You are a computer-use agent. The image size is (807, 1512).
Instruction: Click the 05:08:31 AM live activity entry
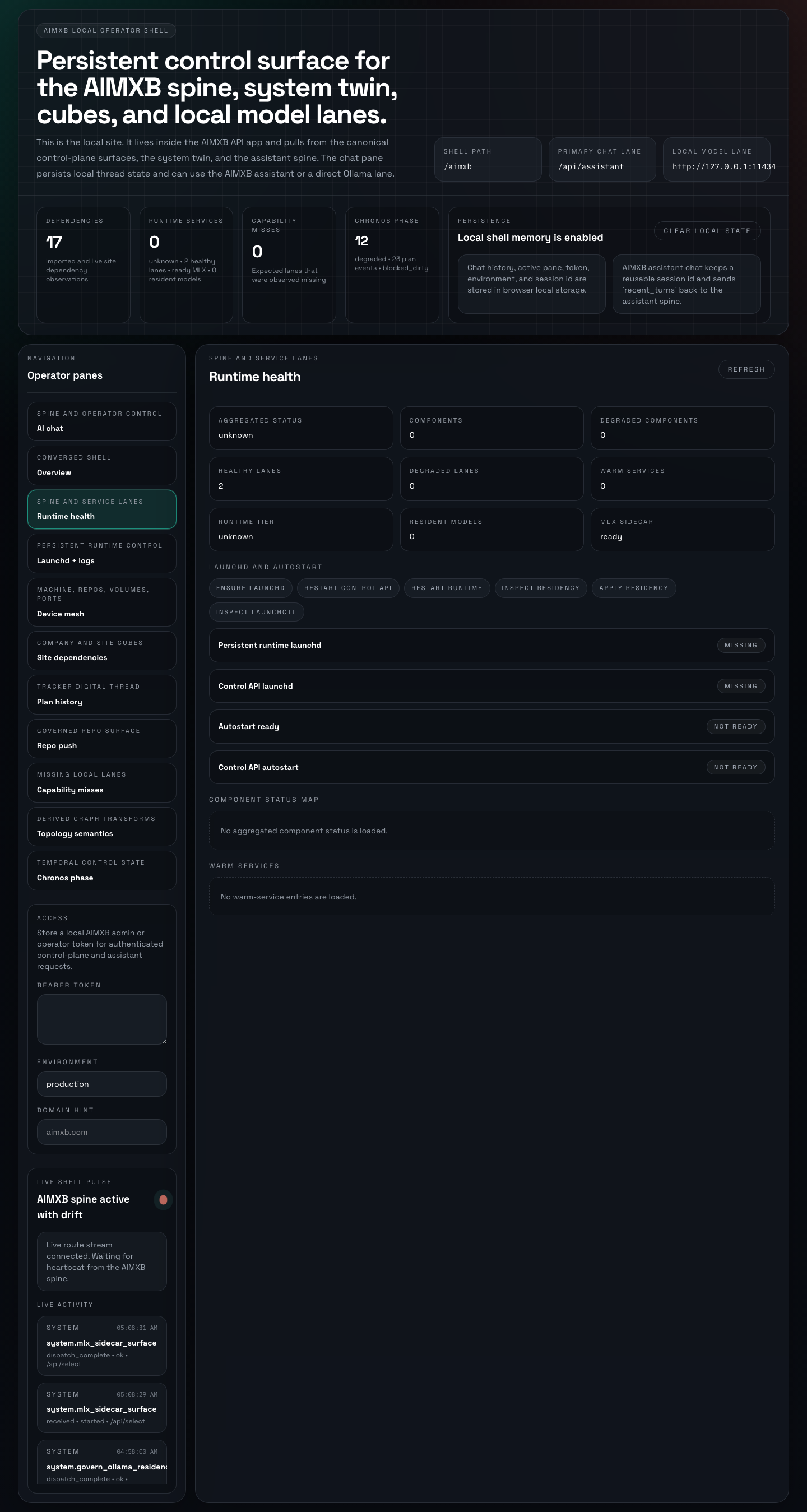pos(101,1346)
